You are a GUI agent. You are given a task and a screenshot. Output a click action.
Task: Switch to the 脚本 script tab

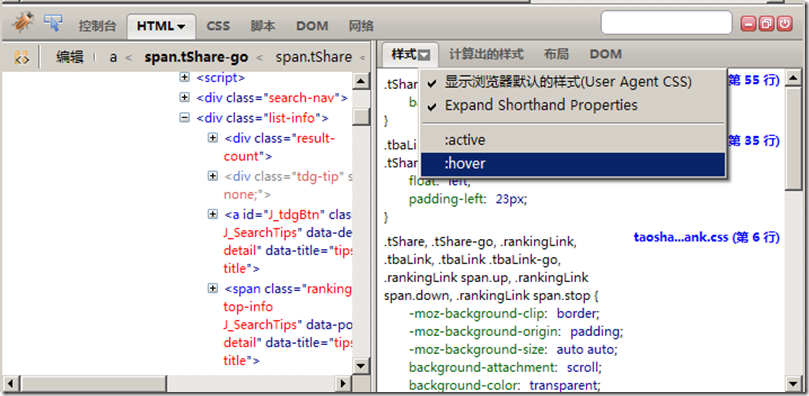[x=263, y=26]
